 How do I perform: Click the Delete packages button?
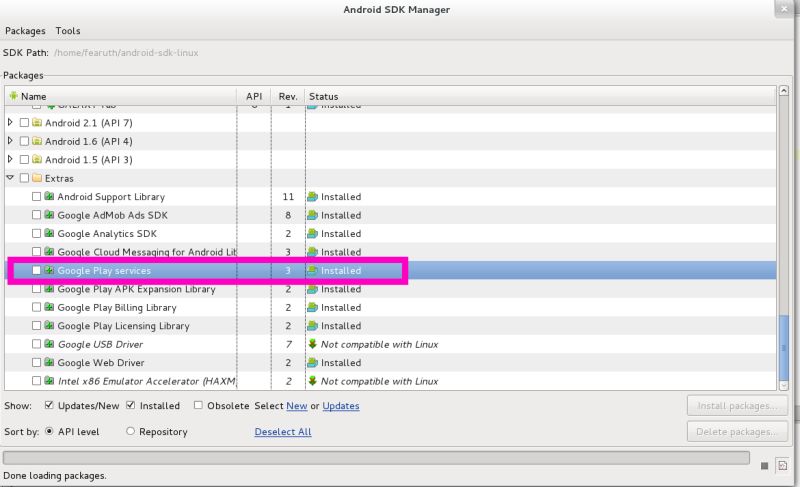(737, 432)
